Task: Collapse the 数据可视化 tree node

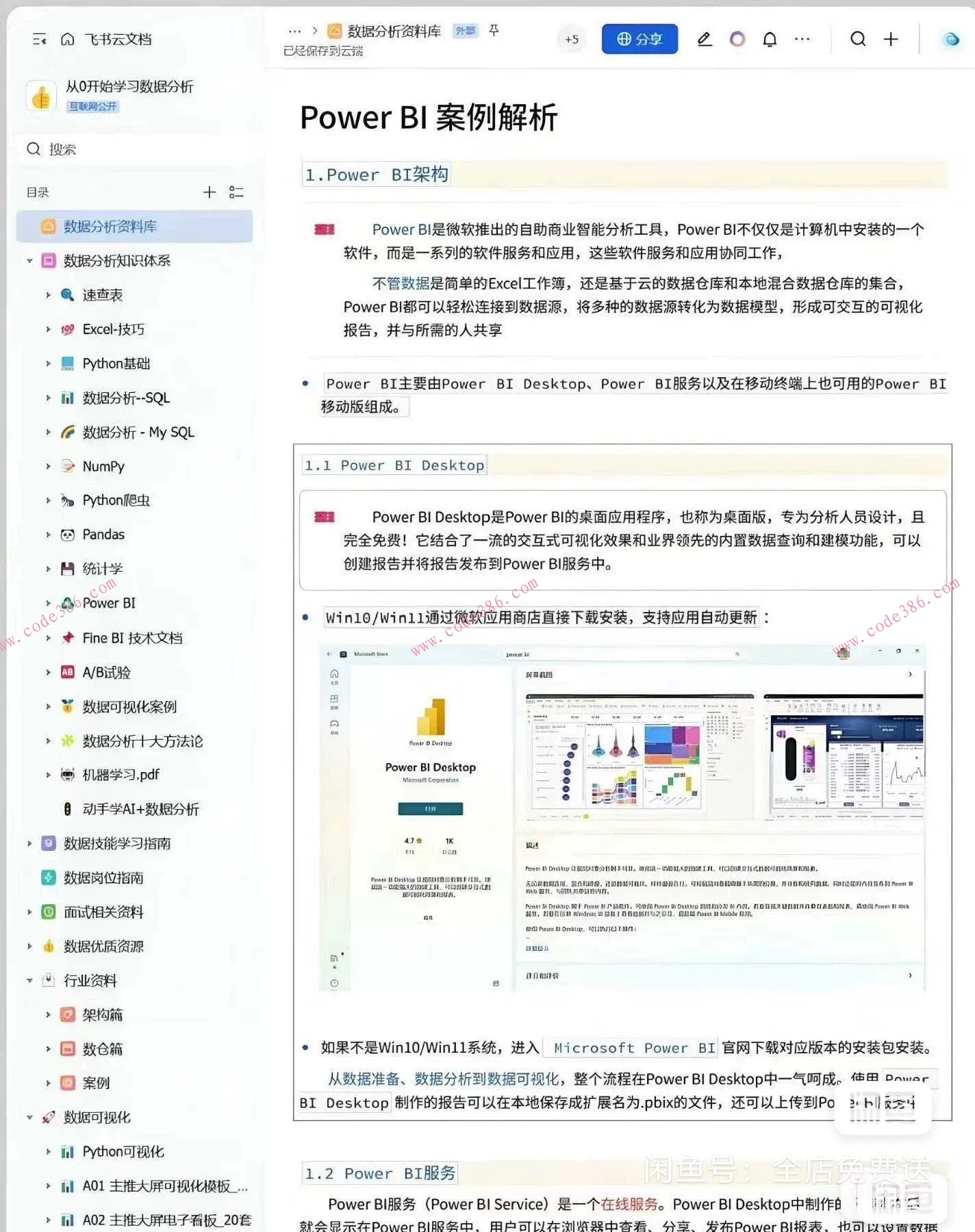Action: [29, 1117]
